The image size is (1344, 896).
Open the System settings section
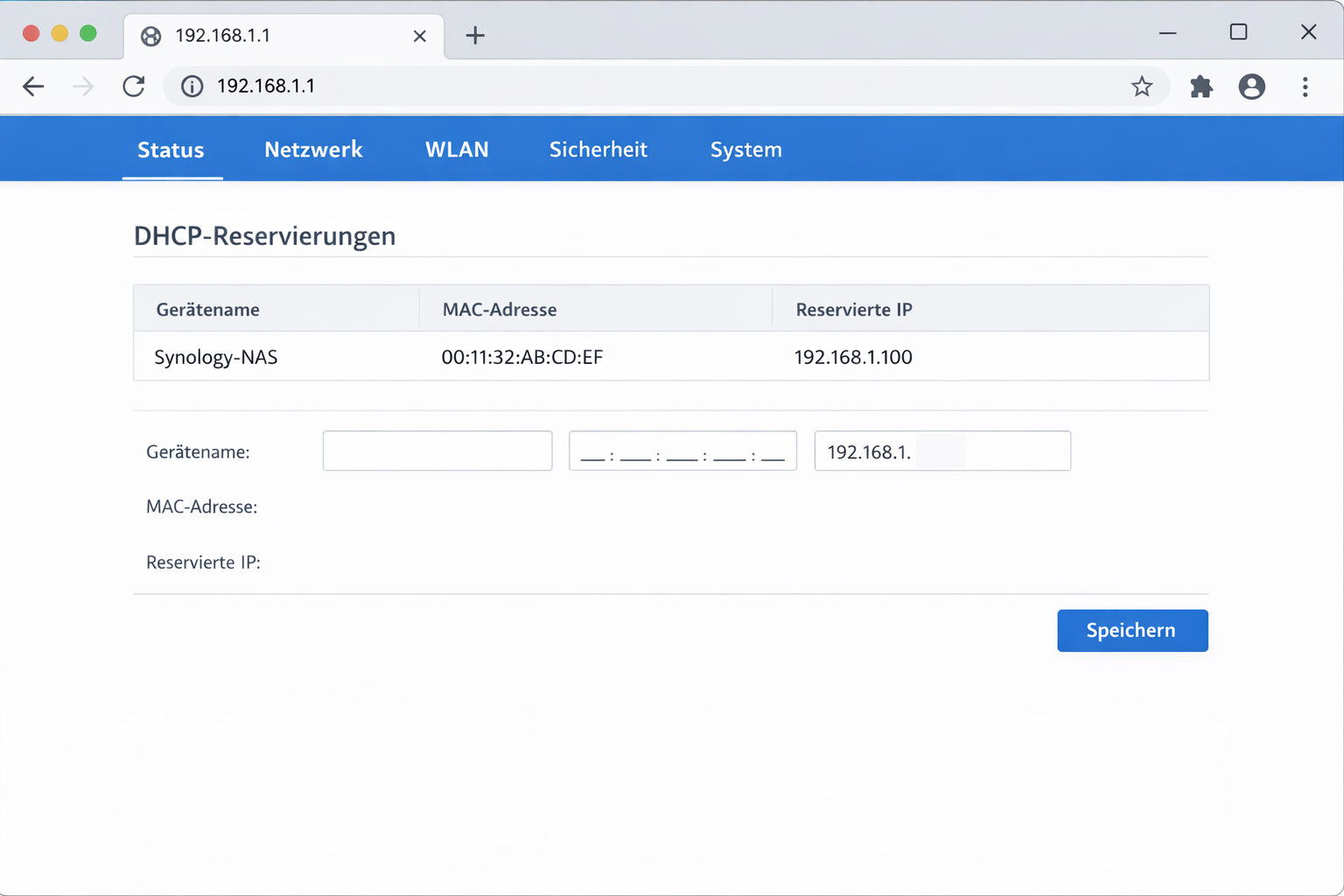coord(745,149)
